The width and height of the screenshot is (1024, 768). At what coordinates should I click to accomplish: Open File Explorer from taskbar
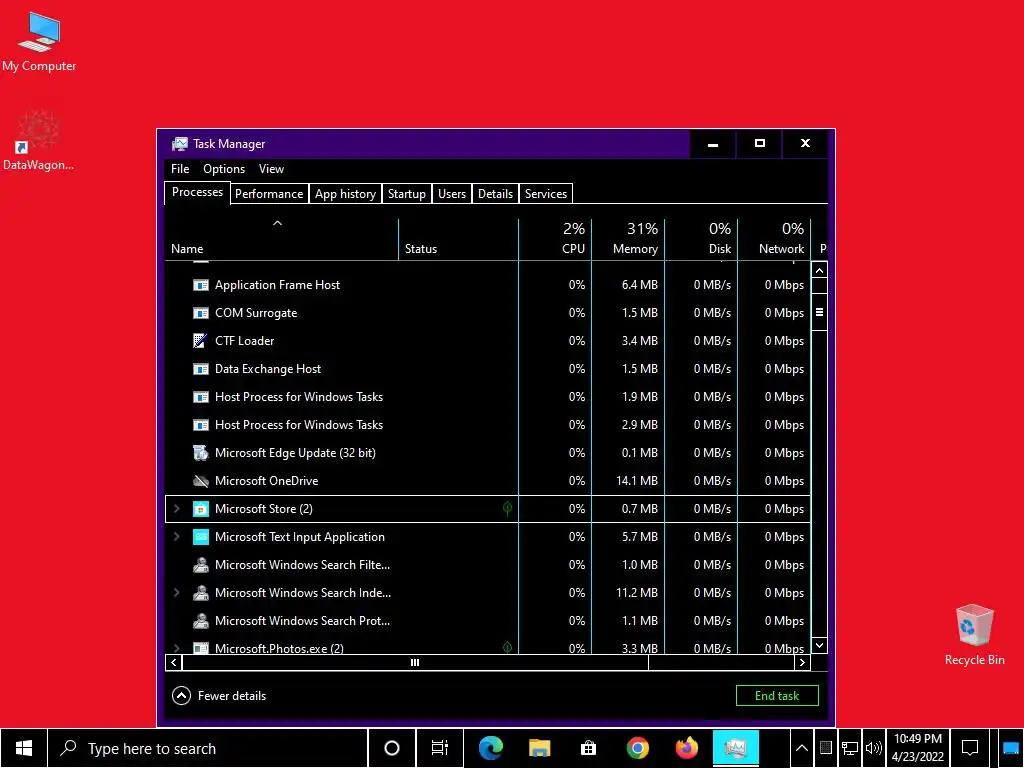(x=539, y=748)
